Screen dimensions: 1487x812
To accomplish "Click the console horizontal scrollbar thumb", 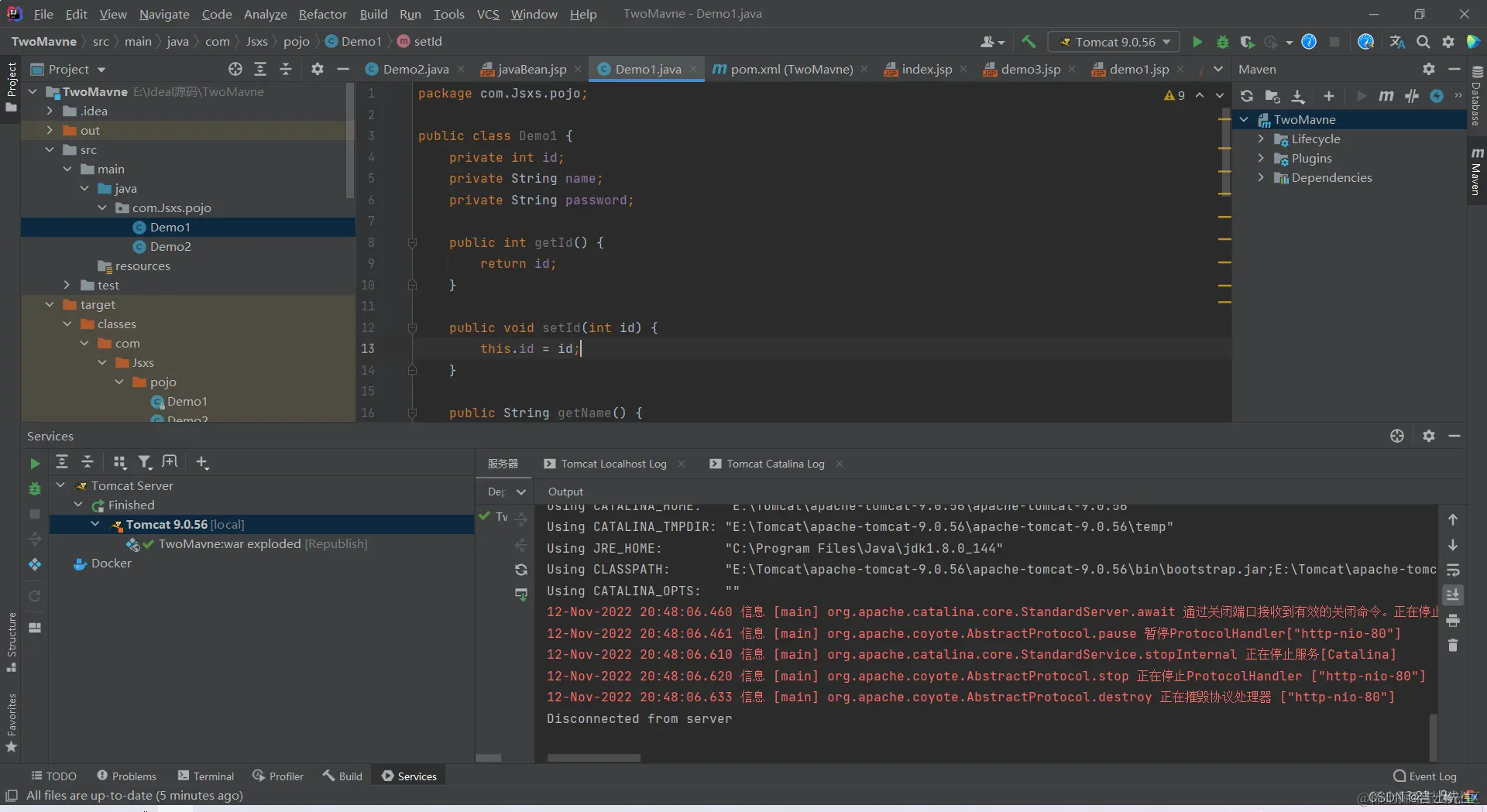I will coord(594,758).
